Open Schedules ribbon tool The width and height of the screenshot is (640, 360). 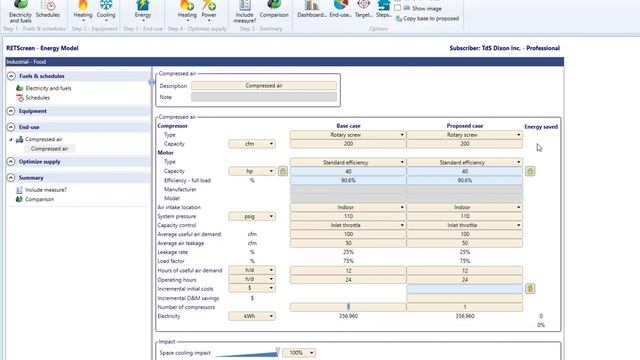47,10
